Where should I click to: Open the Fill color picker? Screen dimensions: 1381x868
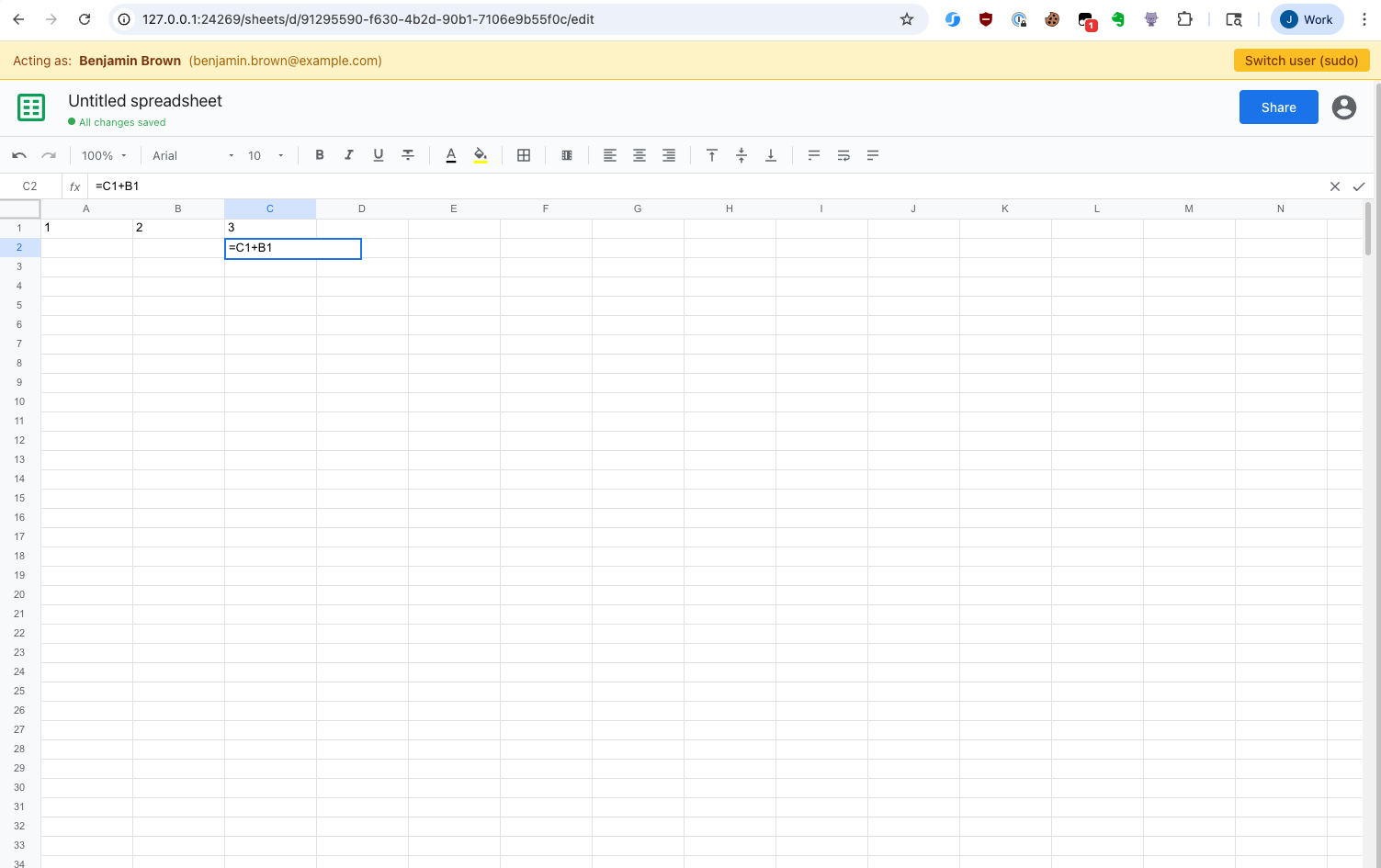click(x=480, y=155)
